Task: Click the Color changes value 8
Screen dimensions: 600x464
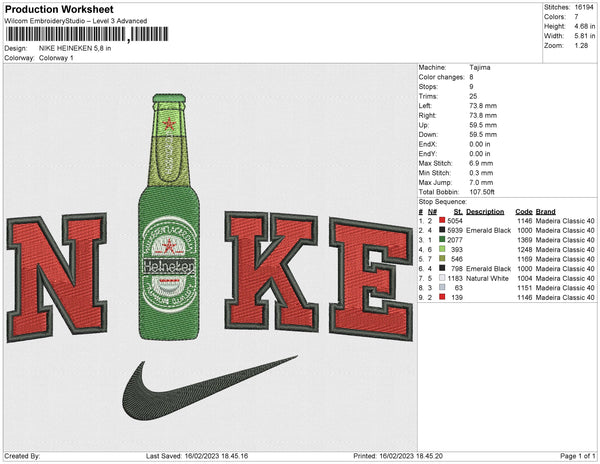Action: (x=471, y=77)
